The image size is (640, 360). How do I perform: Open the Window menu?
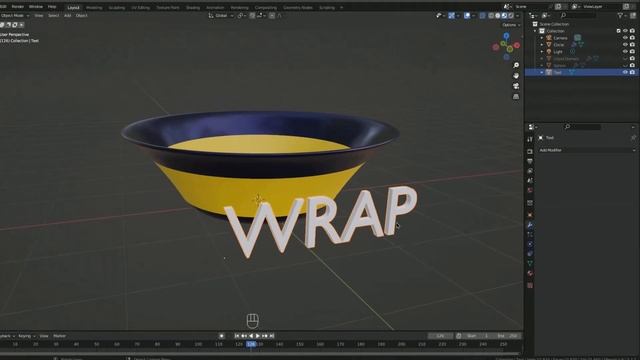(x=36, y=7)
